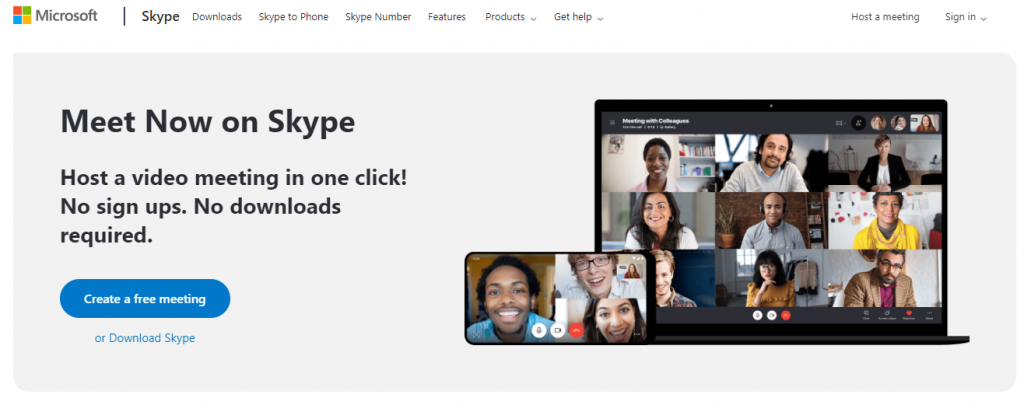Open the Skype home link
The width and height of the screenshot is (1024, 419).
click(160, 16)
